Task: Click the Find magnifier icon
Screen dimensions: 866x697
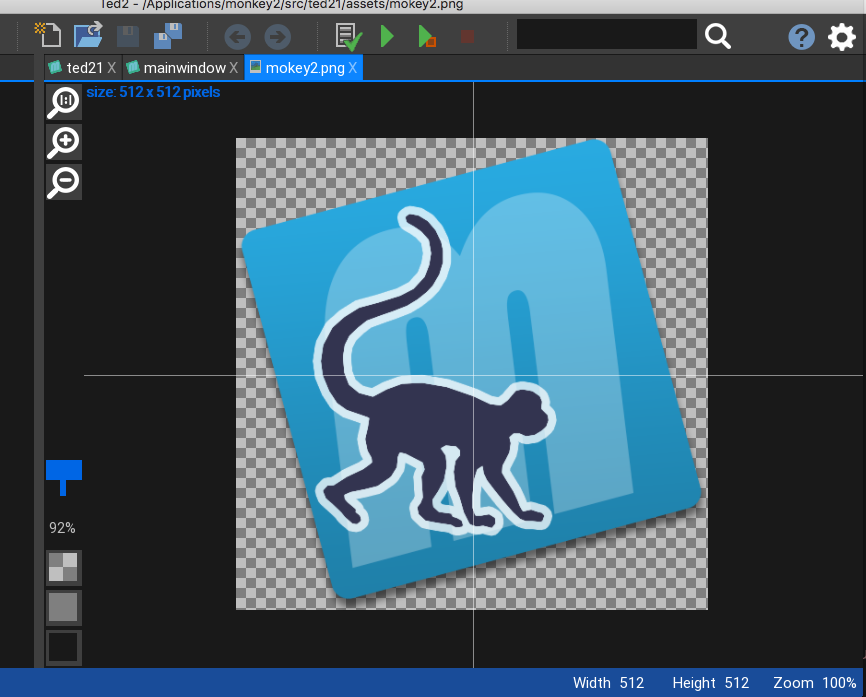Action: point(718,36)
